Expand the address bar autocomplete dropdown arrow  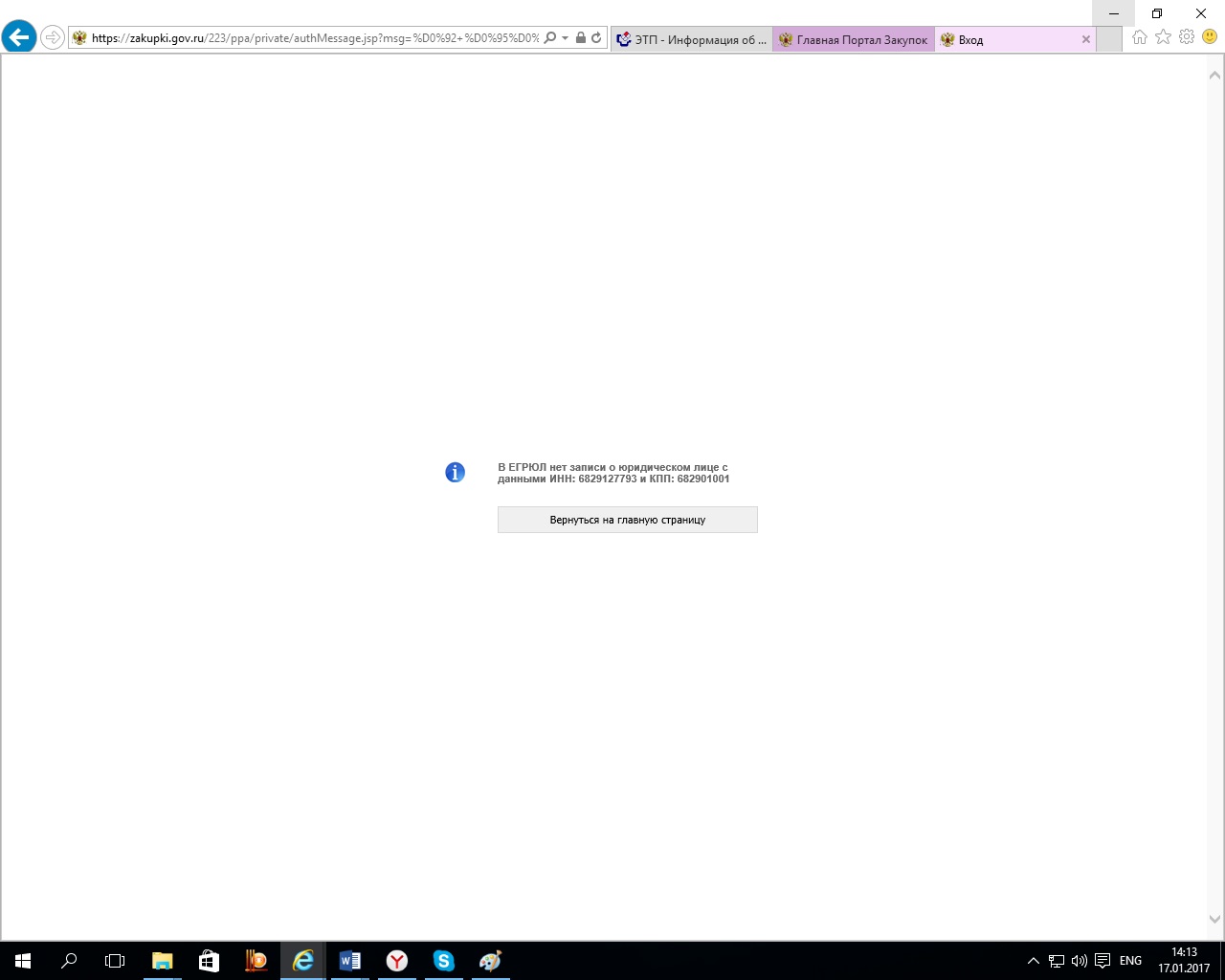click(566, 38)
